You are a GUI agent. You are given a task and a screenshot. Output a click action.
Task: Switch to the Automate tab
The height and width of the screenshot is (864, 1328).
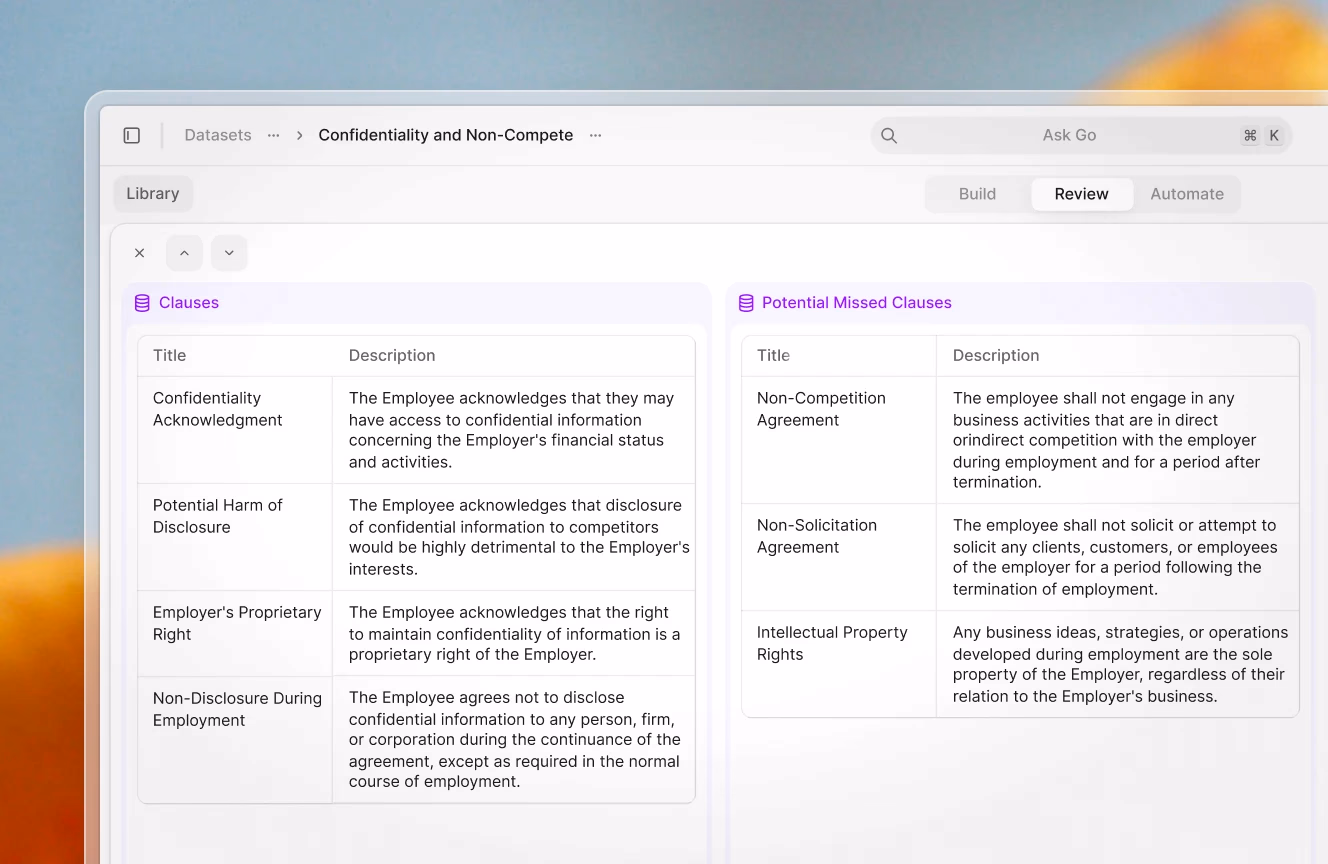[x=1187, y=194]
